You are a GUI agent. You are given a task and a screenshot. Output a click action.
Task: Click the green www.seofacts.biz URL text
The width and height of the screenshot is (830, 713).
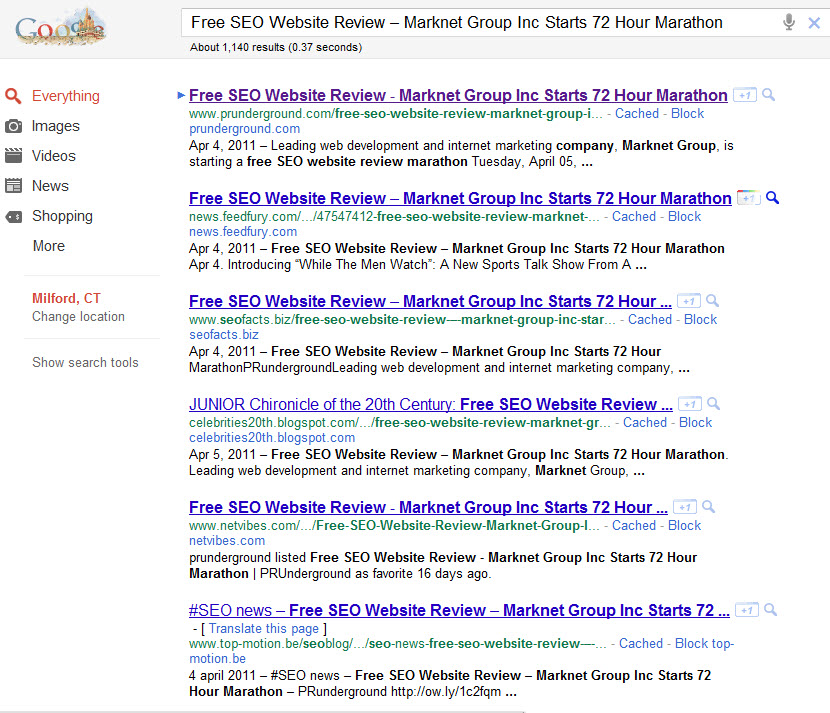(x=402, y=319)
